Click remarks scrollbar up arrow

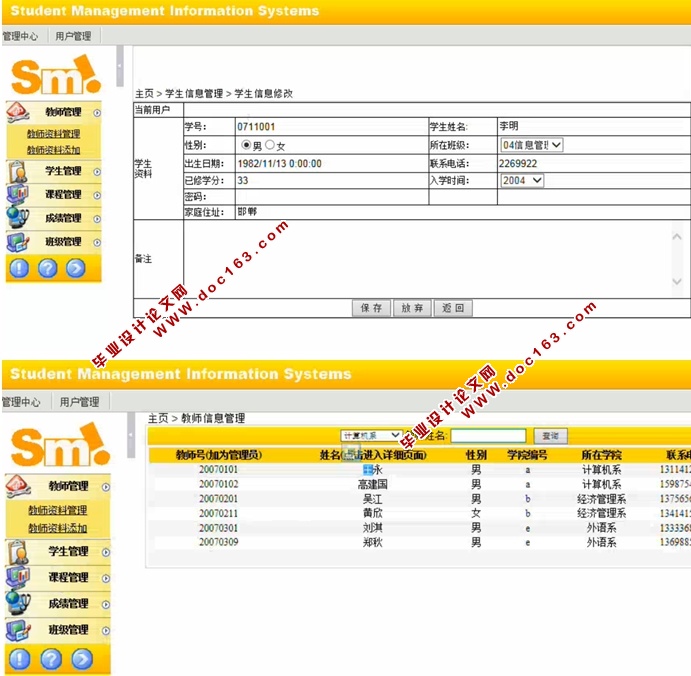[x=677, y=237]
